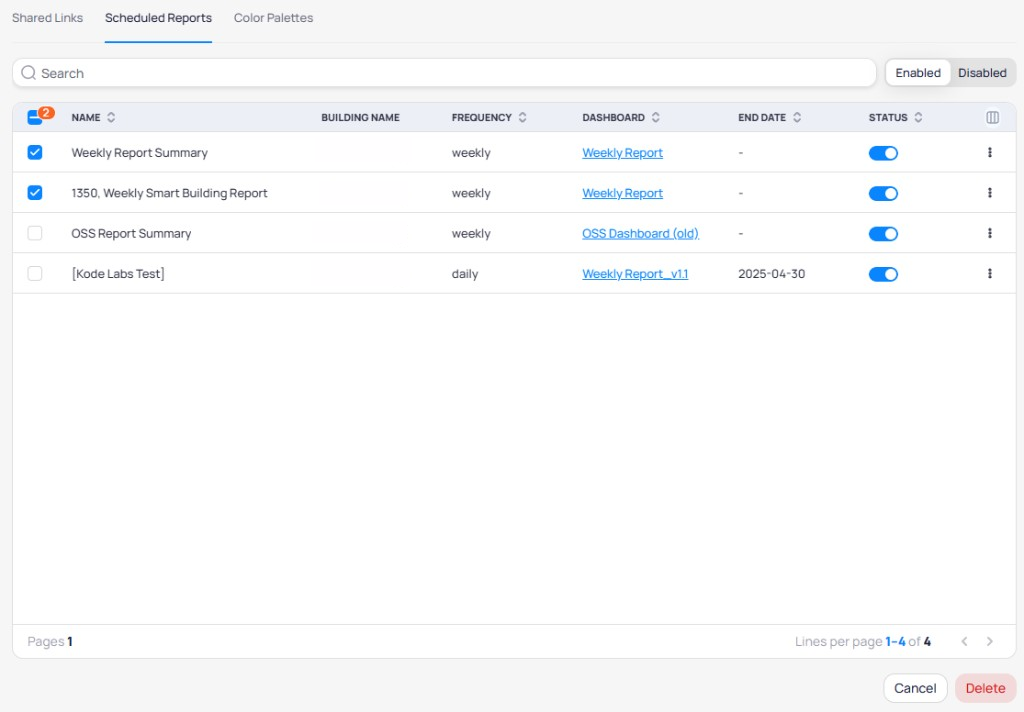The image size is (1024, 712).
Task: Focus the Search input field
Action: click(x=444, y=73)
